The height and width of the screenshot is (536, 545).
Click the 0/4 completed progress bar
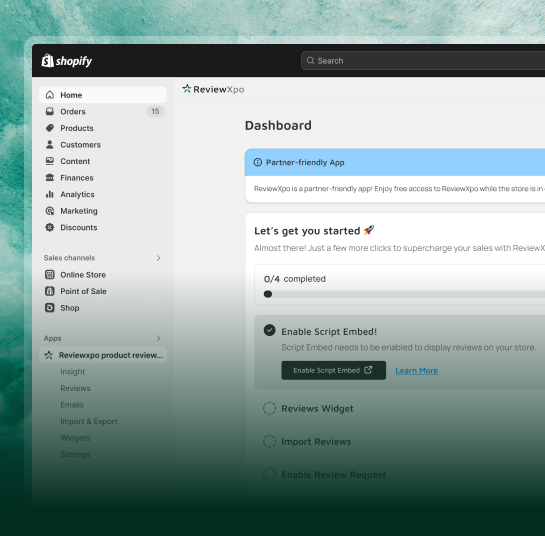pyautogui.click(x=404, y=294)
